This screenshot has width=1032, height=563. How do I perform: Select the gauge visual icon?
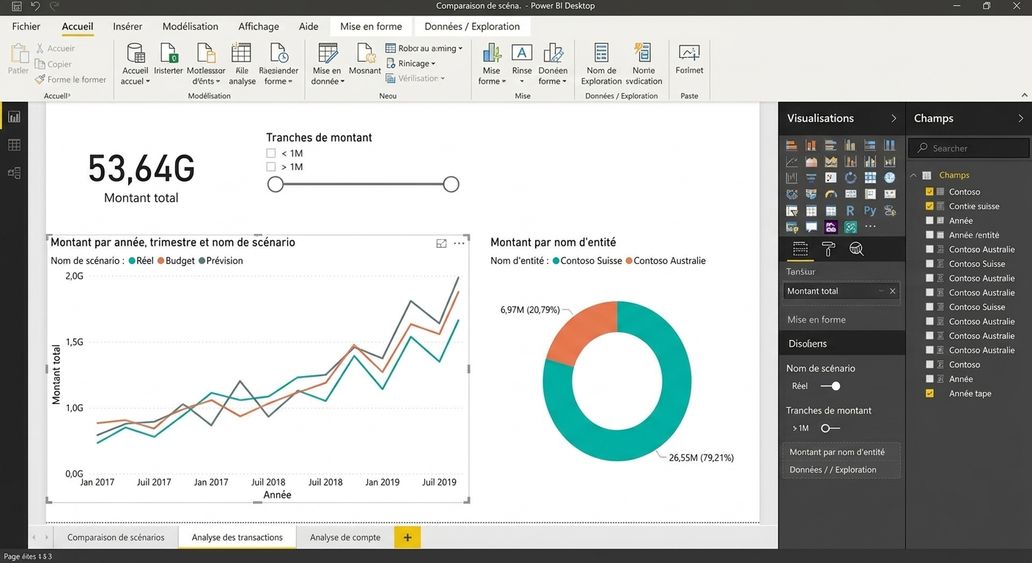pos(831,194)
